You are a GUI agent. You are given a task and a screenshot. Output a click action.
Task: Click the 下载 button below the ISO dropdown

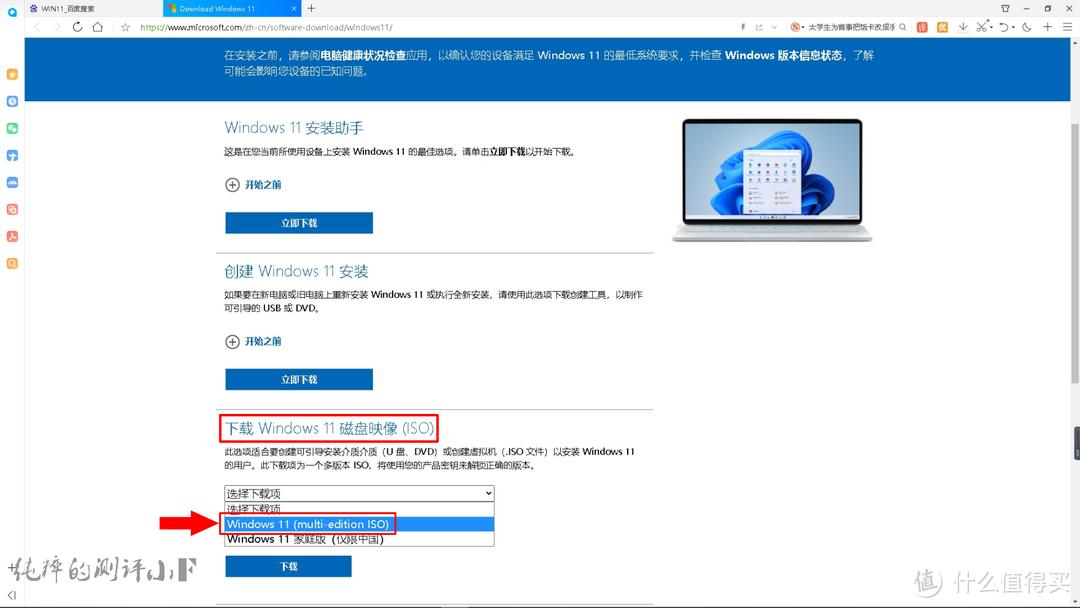(288, 565)
